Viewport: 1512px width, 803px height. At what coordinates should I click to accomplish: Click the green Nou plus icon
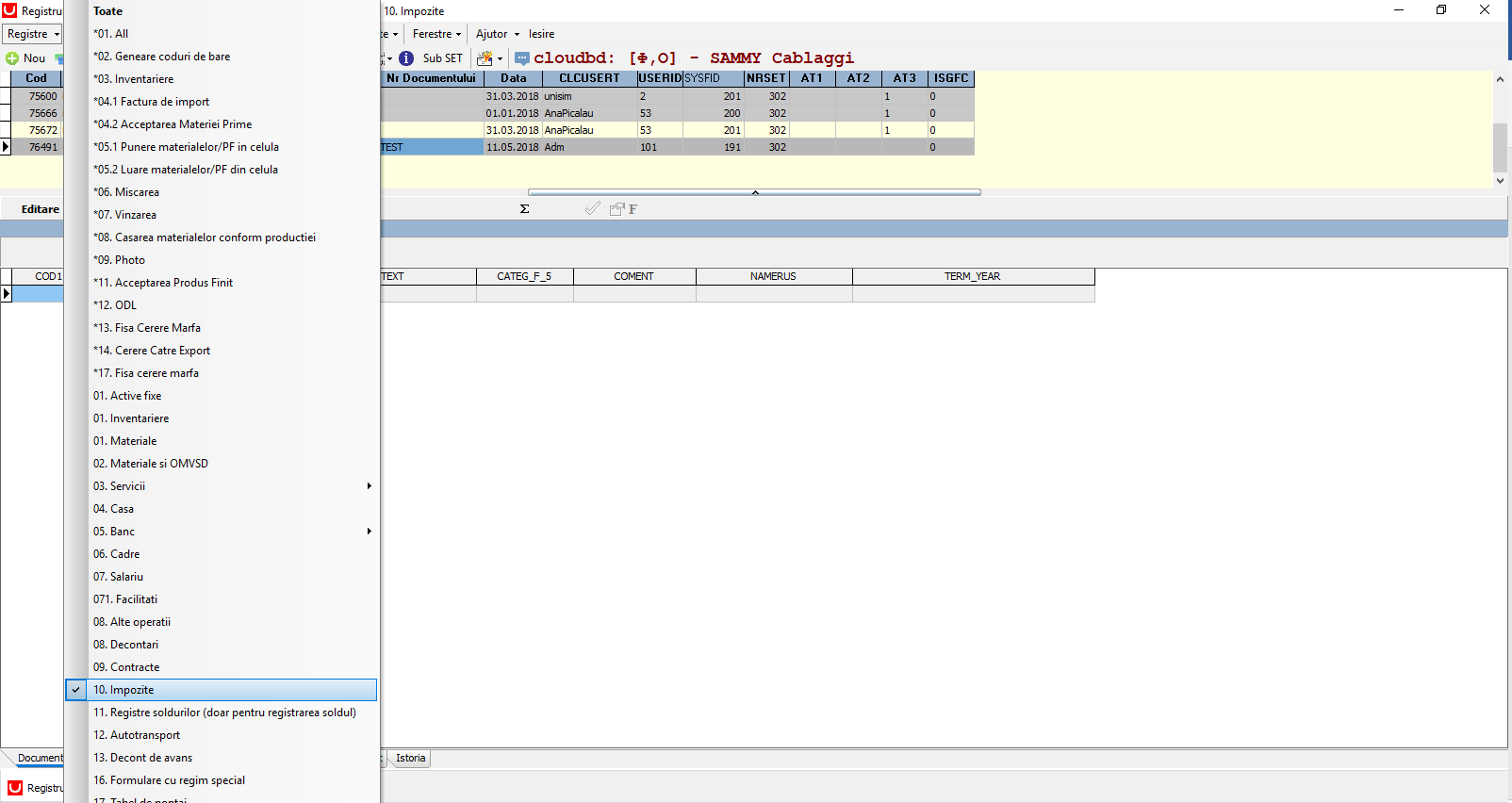pos(12,58)
